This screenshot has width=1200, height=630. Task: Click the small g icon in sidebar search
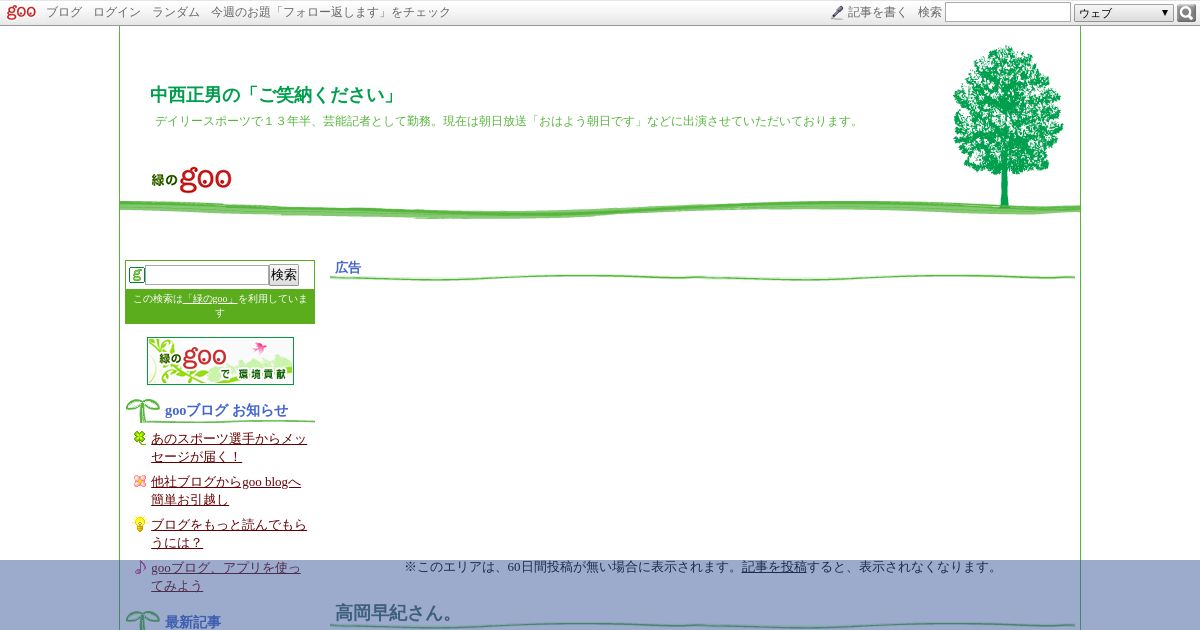pyautogui.click(x=137, y=275)
